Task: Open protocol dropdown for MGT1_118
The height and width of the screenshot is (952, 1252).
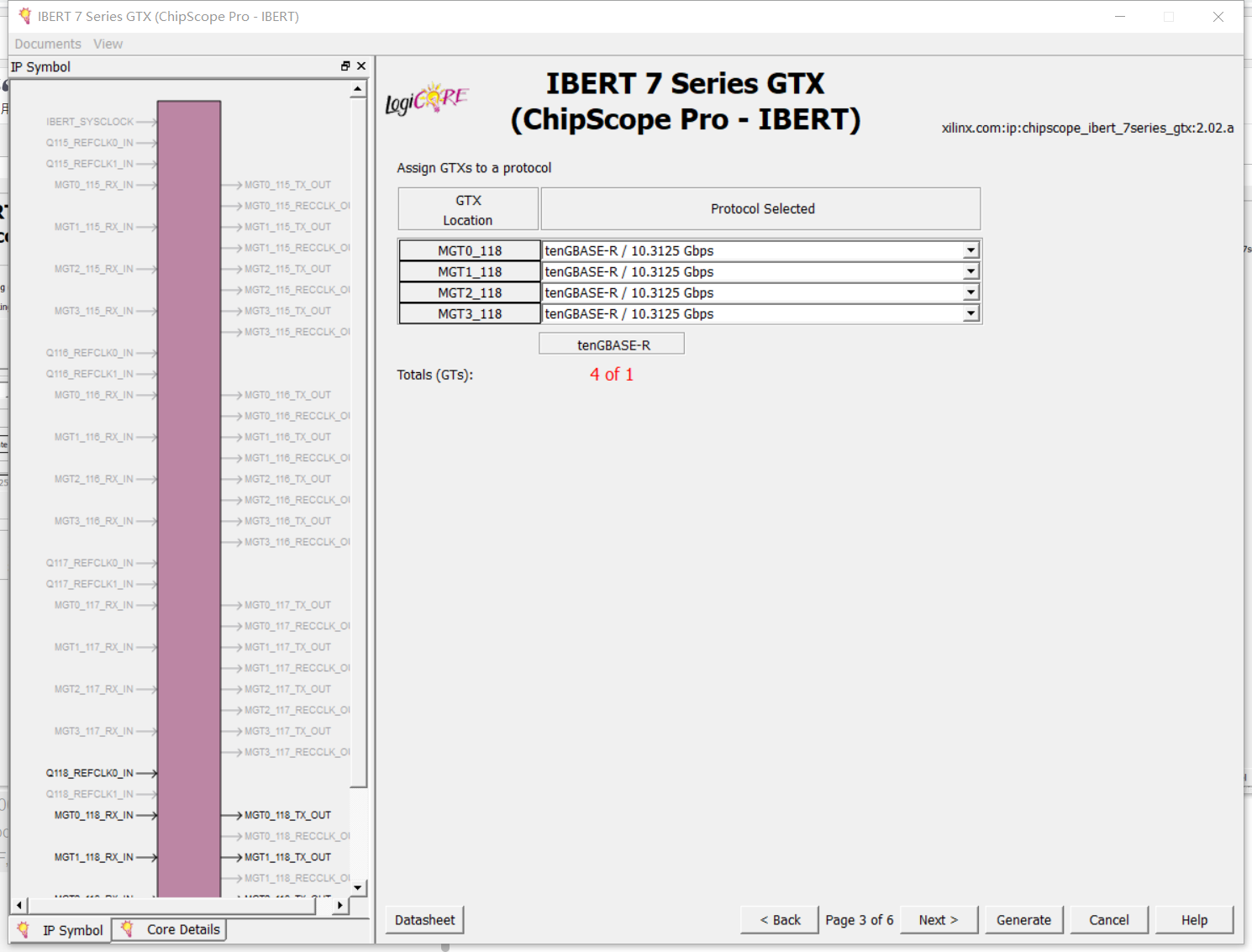Action: tap(971, 271)
